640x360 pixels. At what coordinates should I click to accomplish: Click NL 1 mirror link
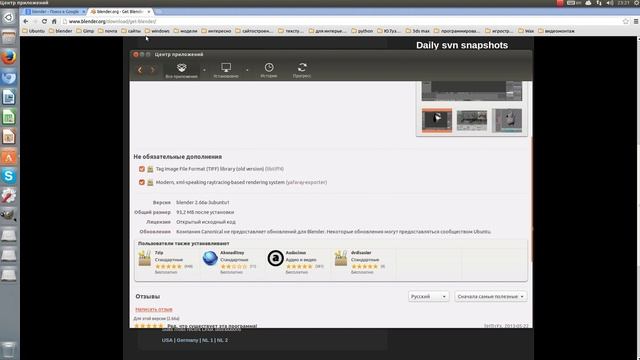[207, 340]
